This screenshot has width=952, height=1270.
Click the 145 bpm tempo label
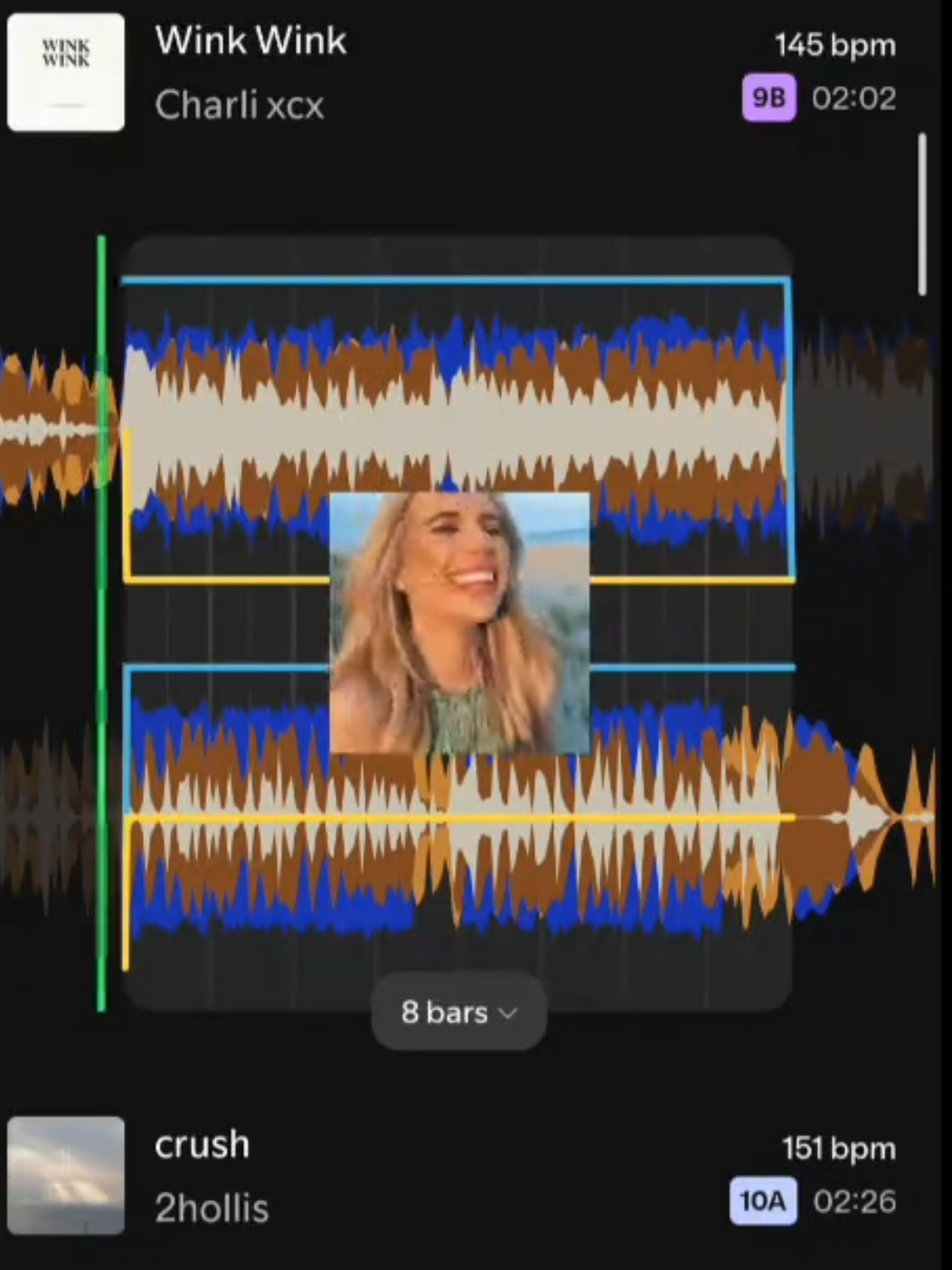click(835, 45)
